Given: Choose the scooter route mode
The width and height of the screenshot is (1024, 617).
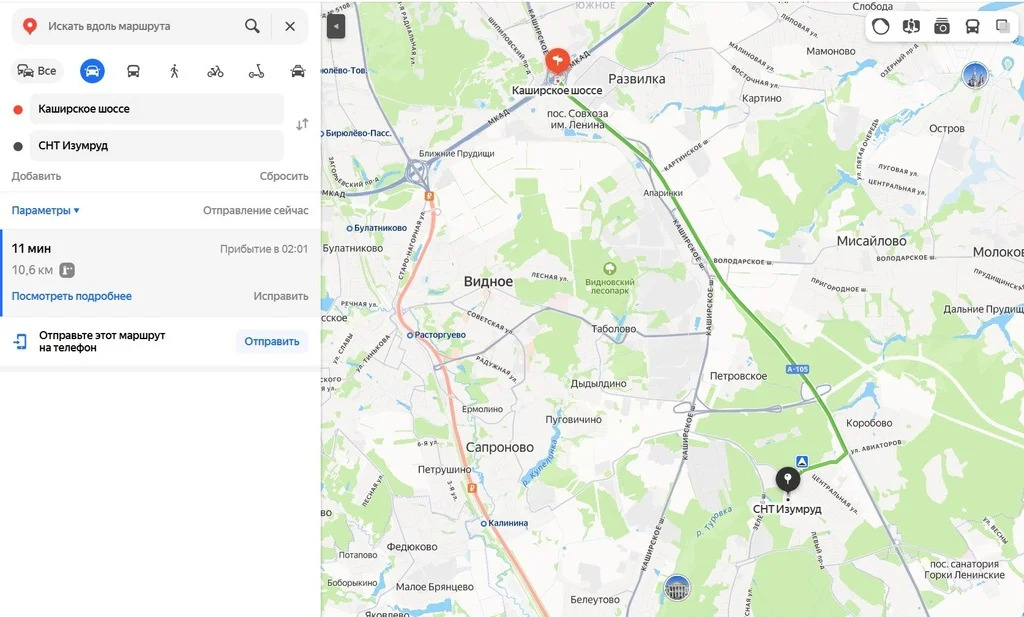Looking at the screenshot, I should tap(257, 71).
